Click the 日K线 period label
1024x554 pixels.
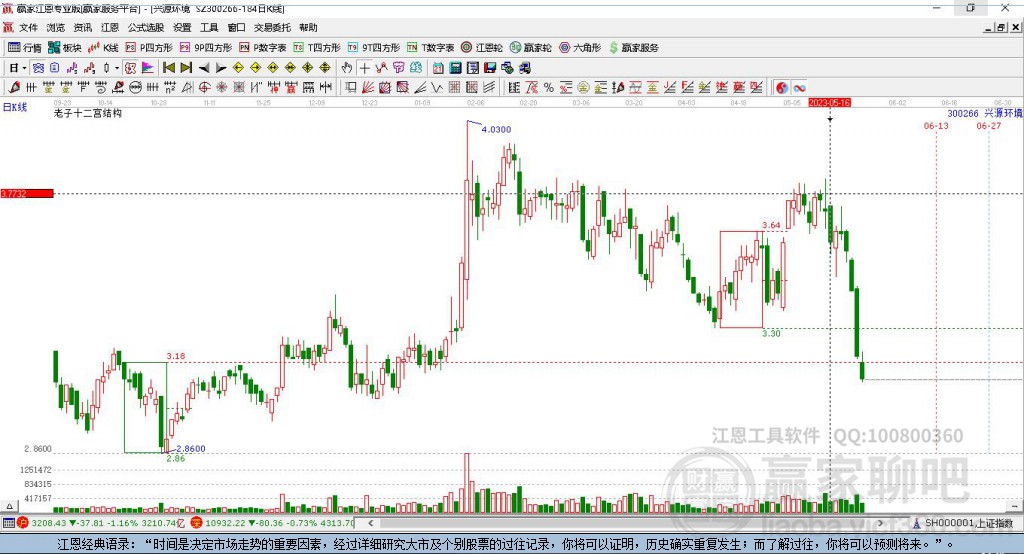click(x=14, y=107)
